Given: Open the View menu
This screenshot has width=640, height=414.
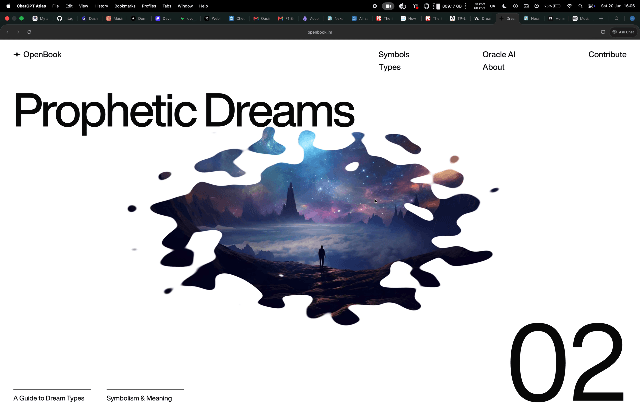Looking at the screenshot, I should pos(84,6).
